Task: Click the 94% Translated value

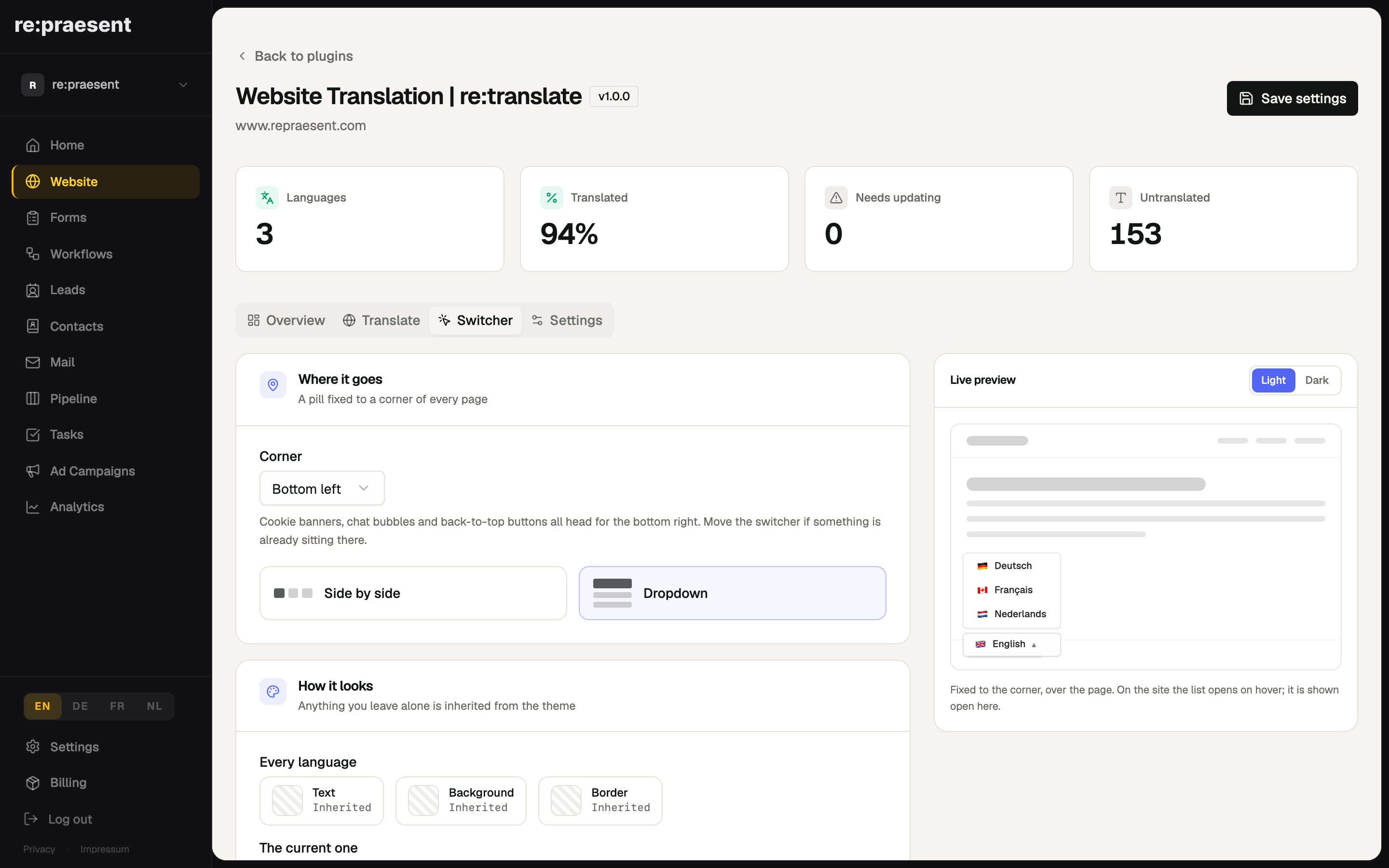Action: [569, 234]
